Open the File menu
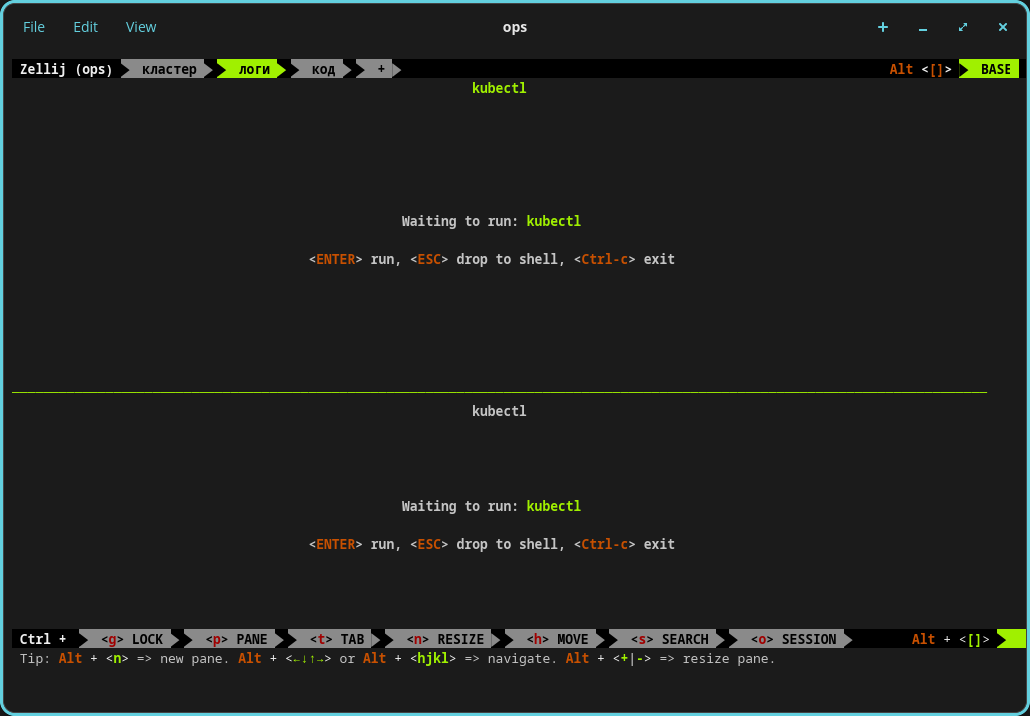This screenshot has height=716, width=1030. tap(34, 27)
